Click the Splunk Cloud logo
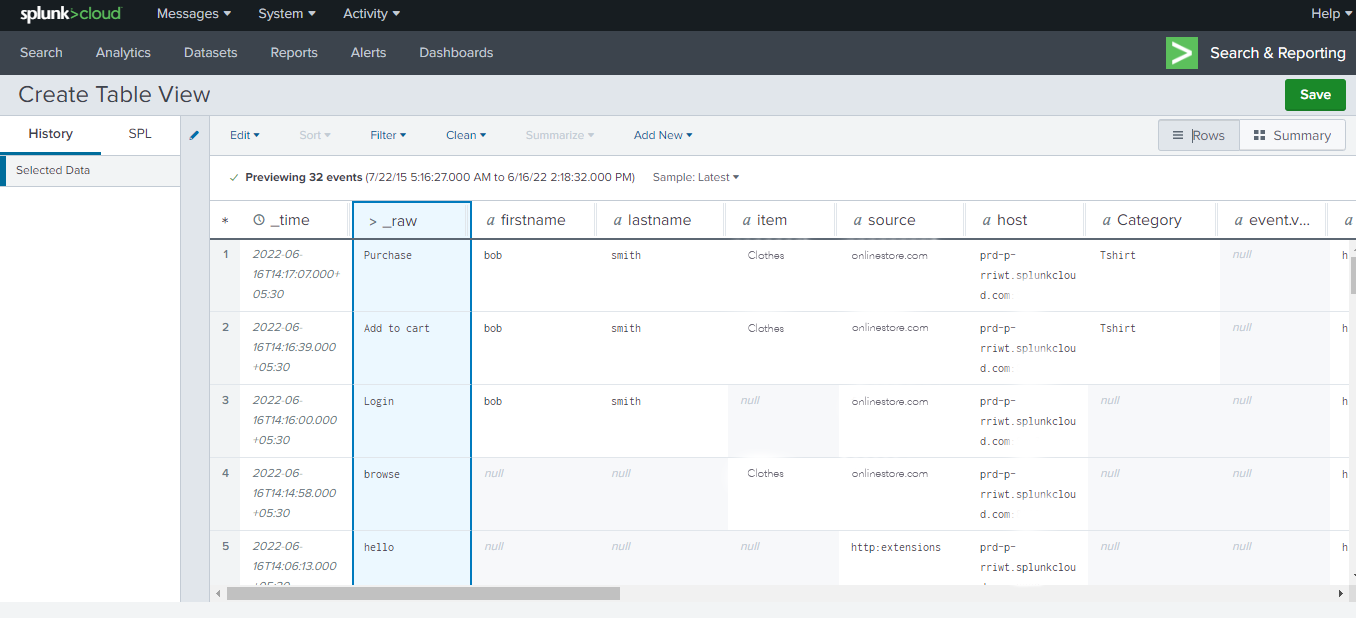 [x=71, y=14]
